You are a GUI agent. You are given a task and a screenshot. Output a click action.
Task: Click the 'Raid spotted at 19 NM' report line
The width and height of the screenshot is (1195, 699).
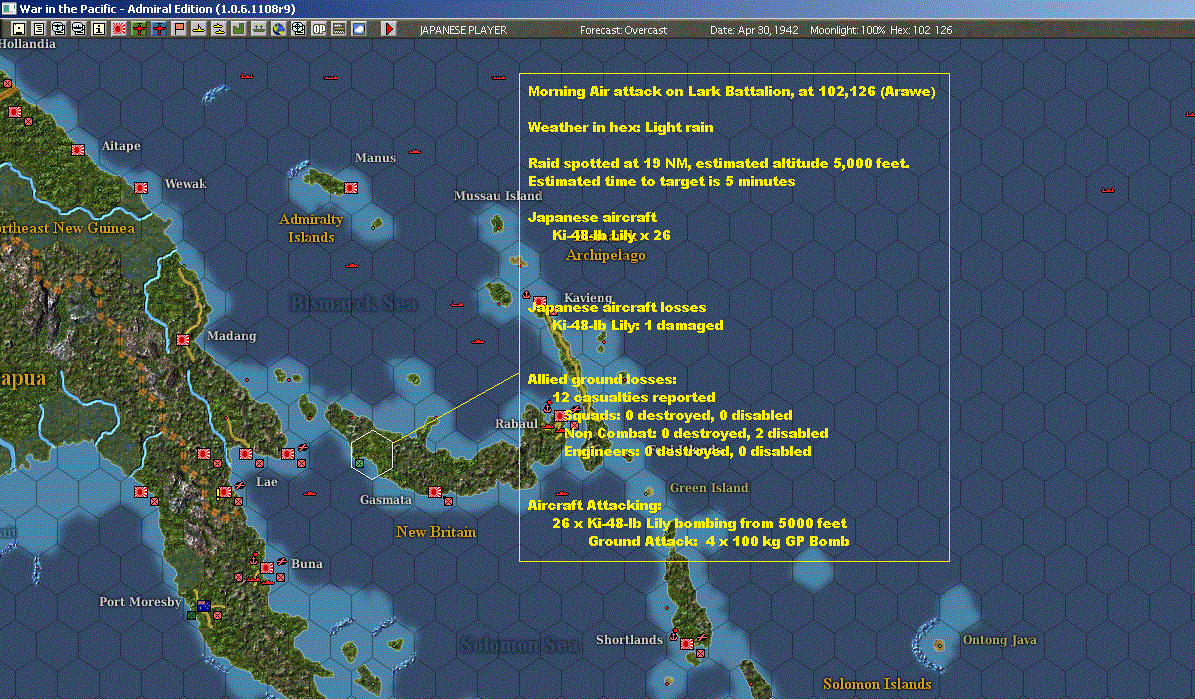pyautogui.click(x=718, y=163)
